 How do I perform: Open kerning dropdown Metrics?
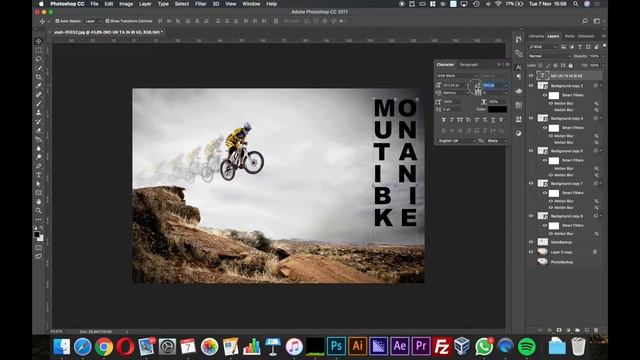point(456,93)
